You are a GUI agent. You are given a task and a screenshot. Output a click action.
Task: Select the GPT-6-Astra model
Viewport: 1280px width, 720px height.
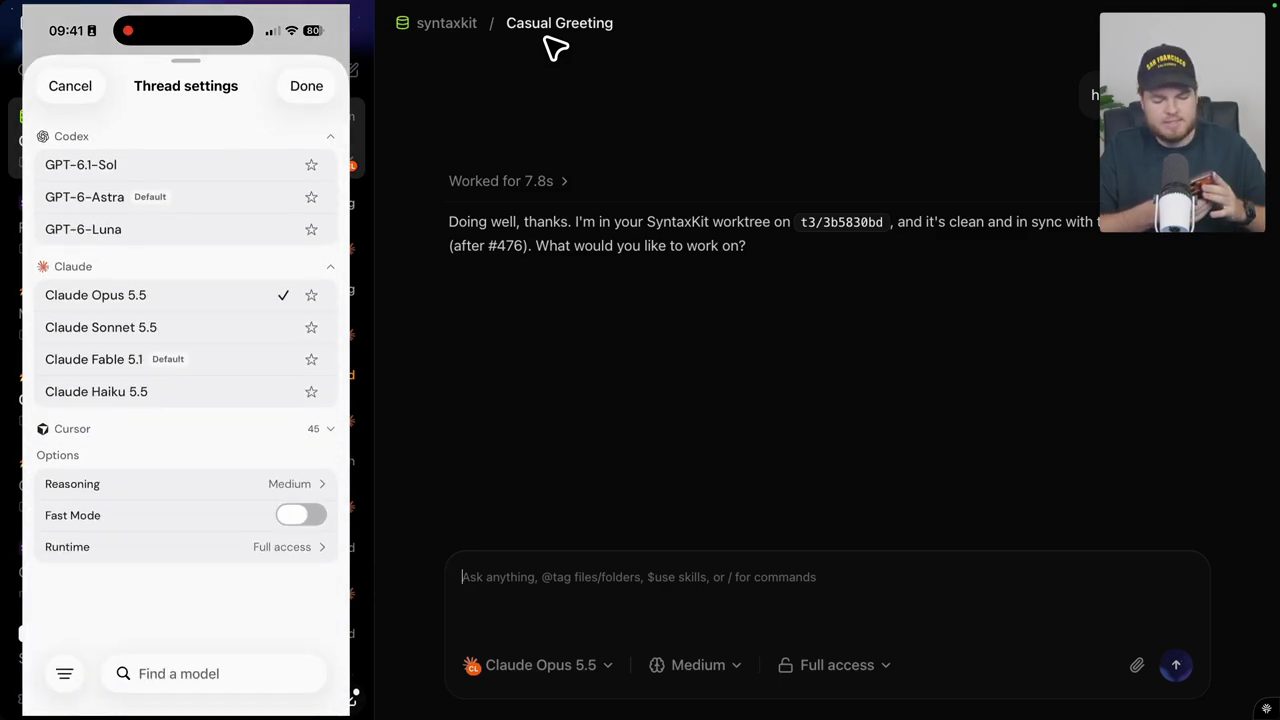click(x=186, y=197)
